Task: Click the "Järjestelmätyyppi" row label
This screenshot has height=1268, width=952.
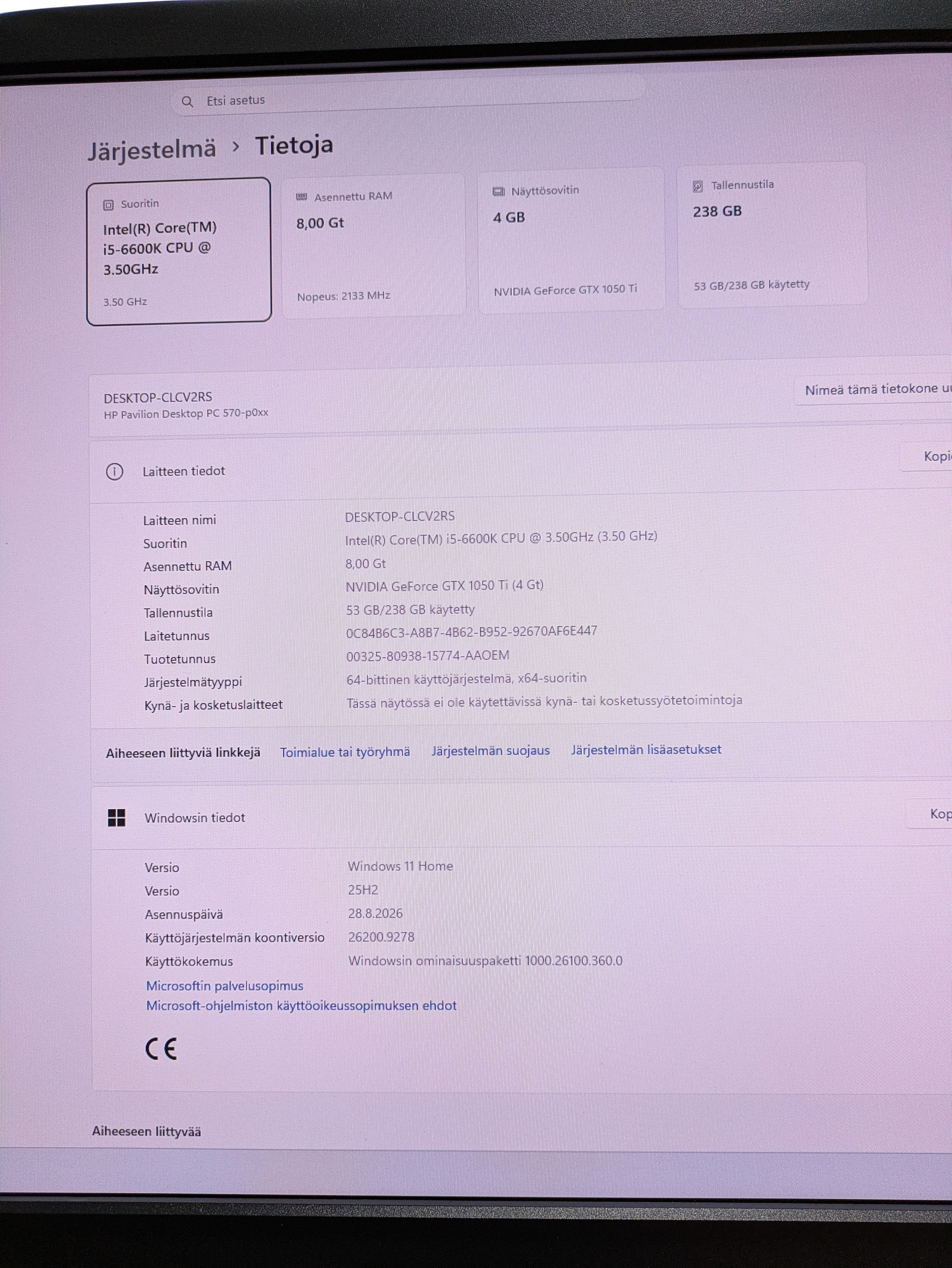Action: point(193,682)
